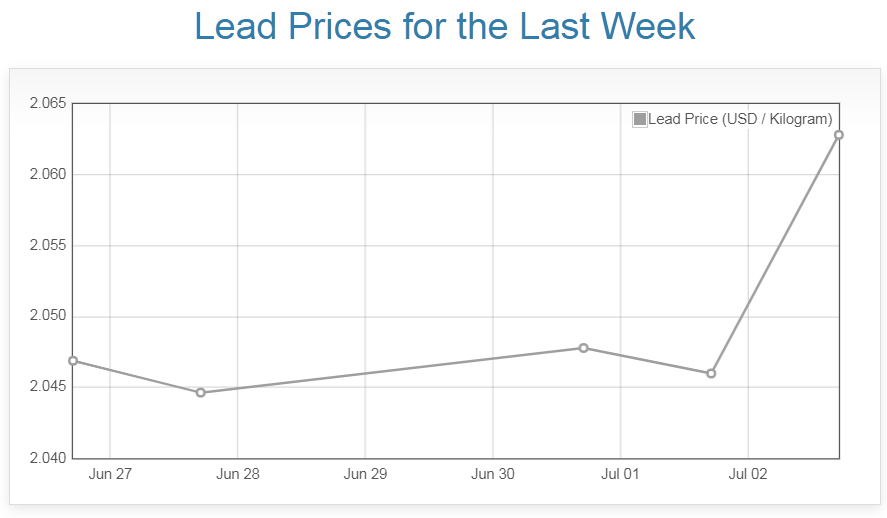Click the 2.065 y-axis value
Viewport: 887px width, 518px height.
[47, 104]
